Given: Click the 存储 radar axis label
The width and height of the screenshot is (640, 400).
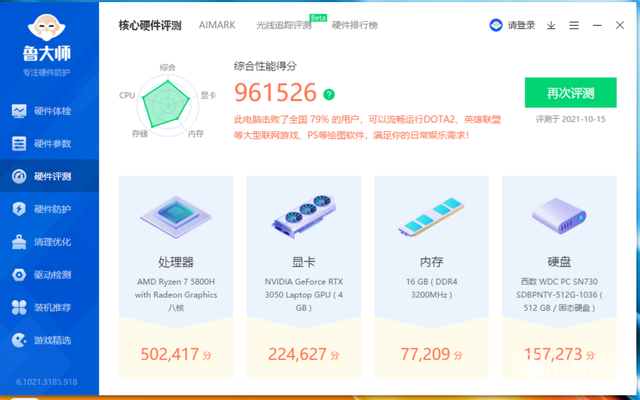Looking at the screenshot, I should click(x=140, y=133).
